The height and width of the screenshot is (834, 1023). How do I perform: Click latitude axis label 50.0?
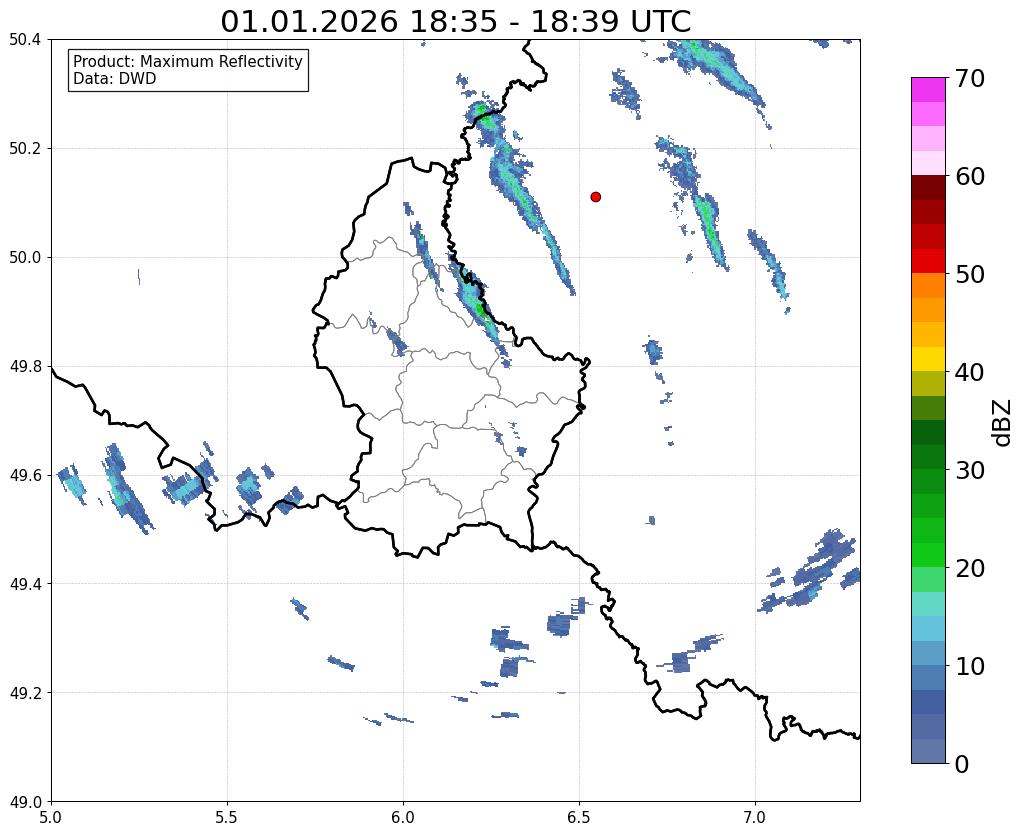25,258
